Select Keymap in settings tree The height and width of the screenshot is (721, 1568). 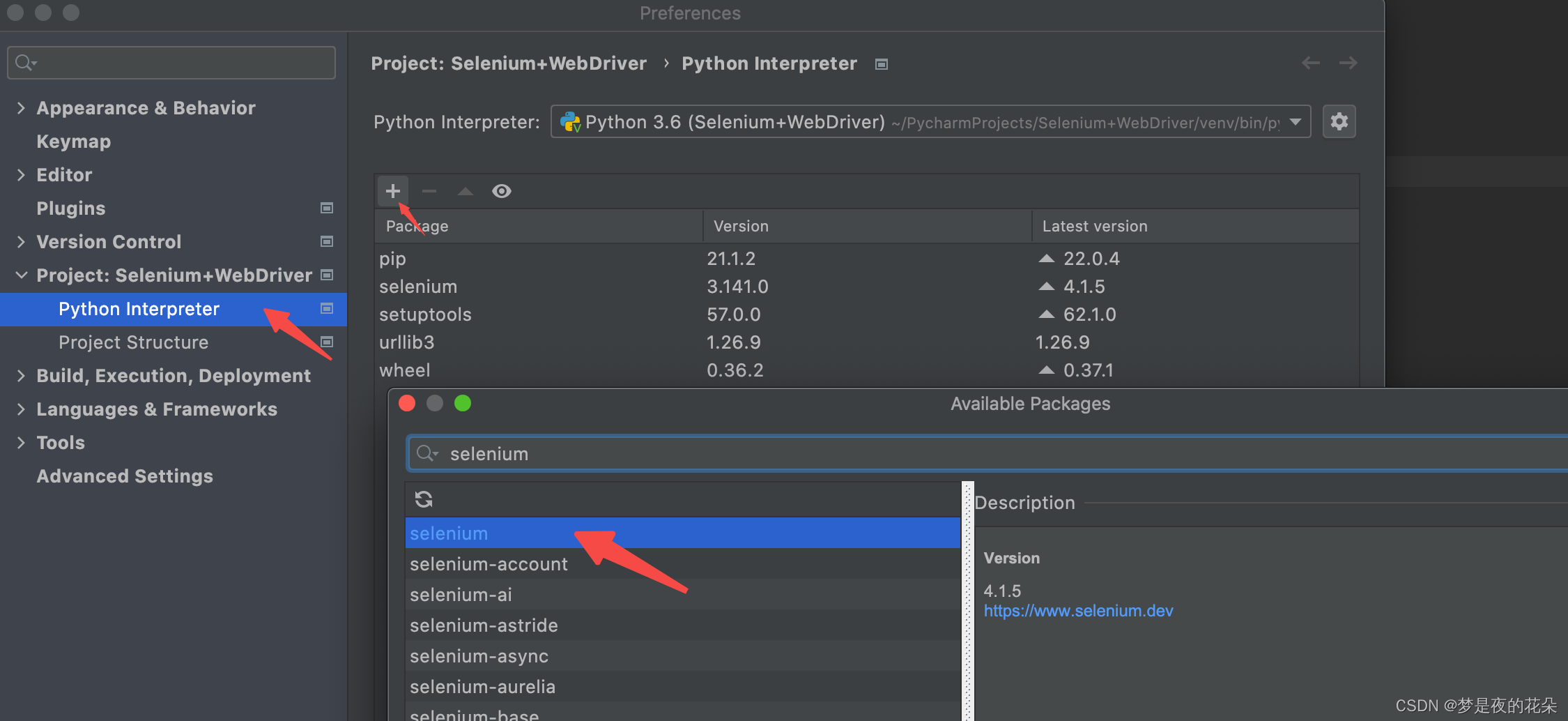point(74,142)
